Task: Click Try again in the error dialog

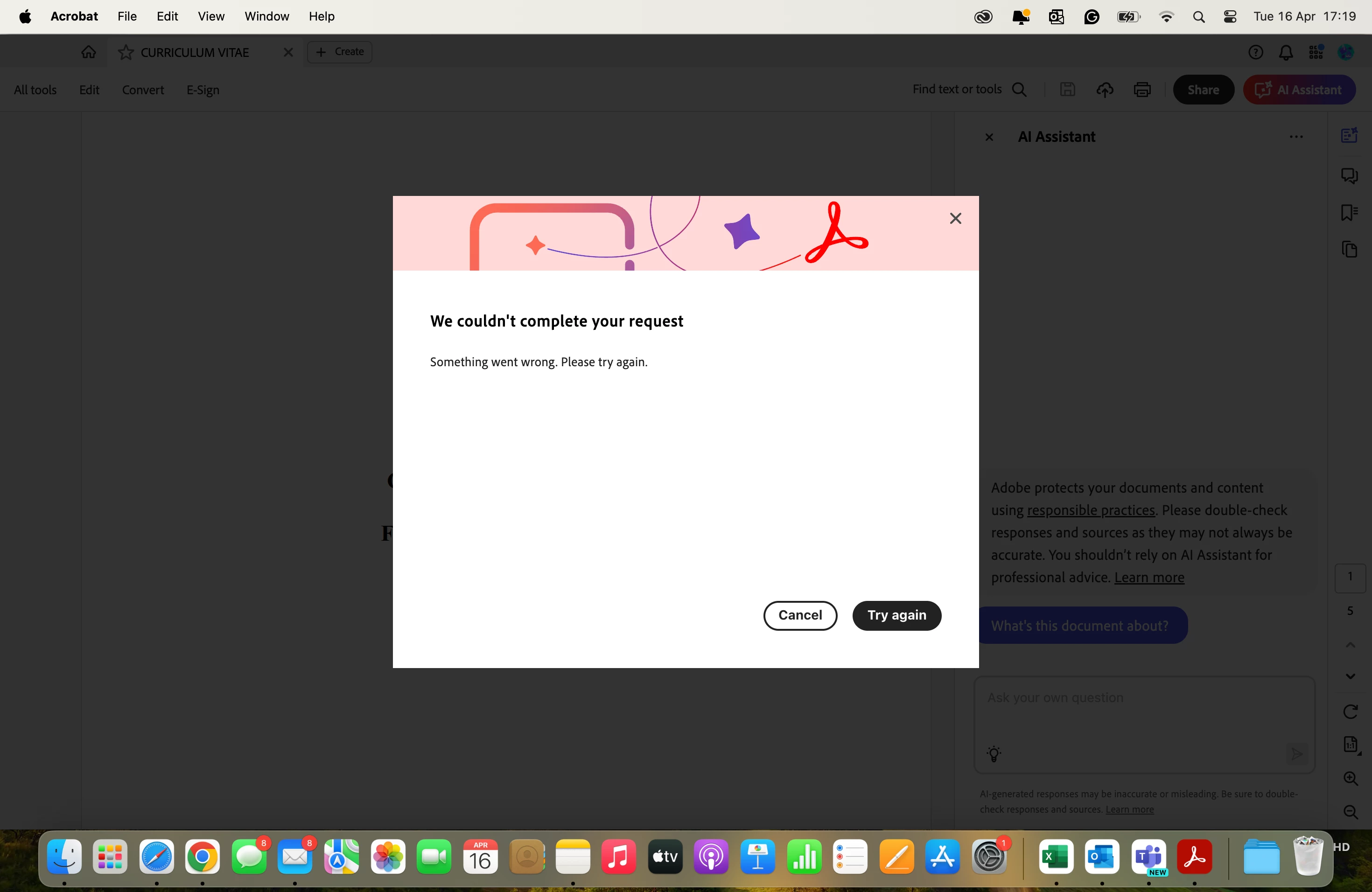Action: point(896,615)
